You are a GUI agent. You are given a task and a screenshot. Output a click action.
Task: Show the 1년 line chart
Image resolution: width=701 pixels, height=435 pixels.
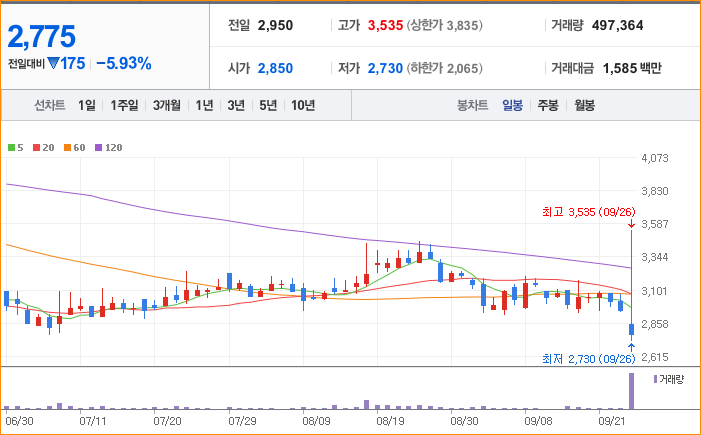[204, 106]
